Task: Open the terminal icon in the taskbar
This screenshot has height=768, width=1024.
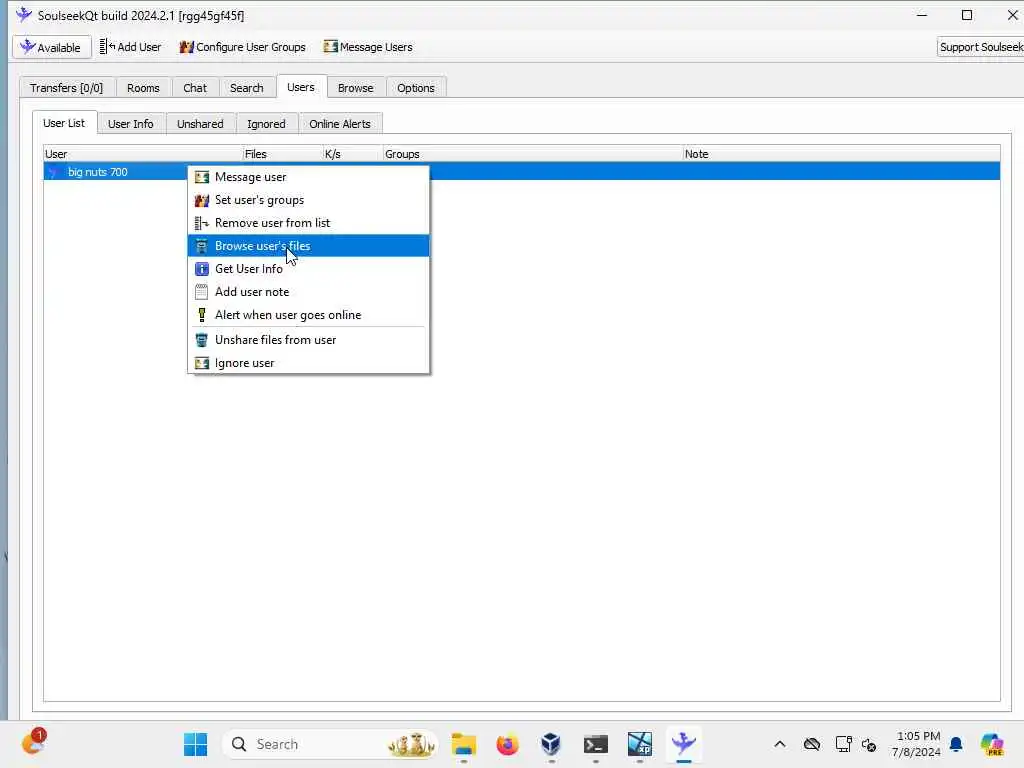Action: pos(596,744)
